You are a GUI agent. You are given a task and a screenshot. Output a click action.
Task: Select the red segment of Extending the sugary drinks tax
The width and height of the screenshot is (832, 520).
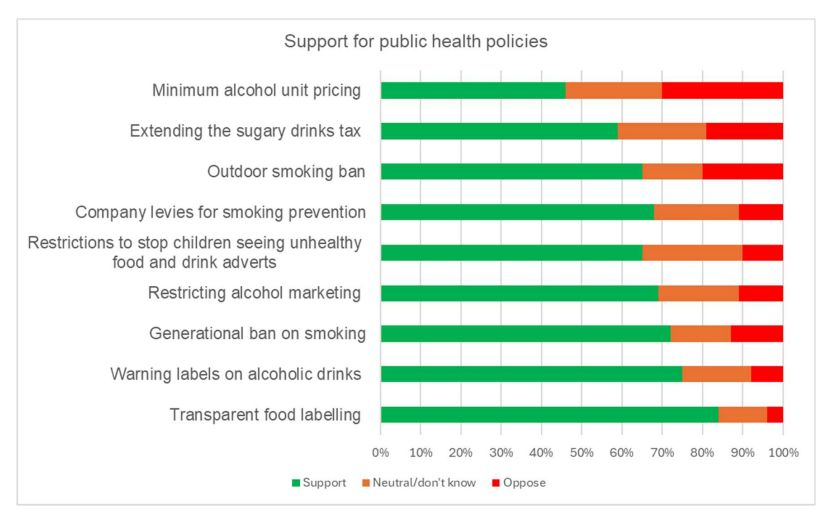coord(744,131)
